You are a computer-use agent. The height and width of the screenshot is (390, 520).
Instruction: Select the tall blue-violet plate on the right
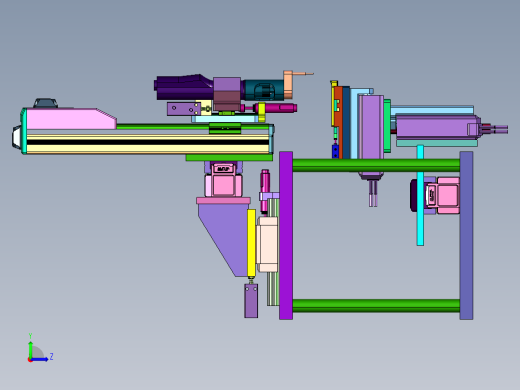coord(466,235)
